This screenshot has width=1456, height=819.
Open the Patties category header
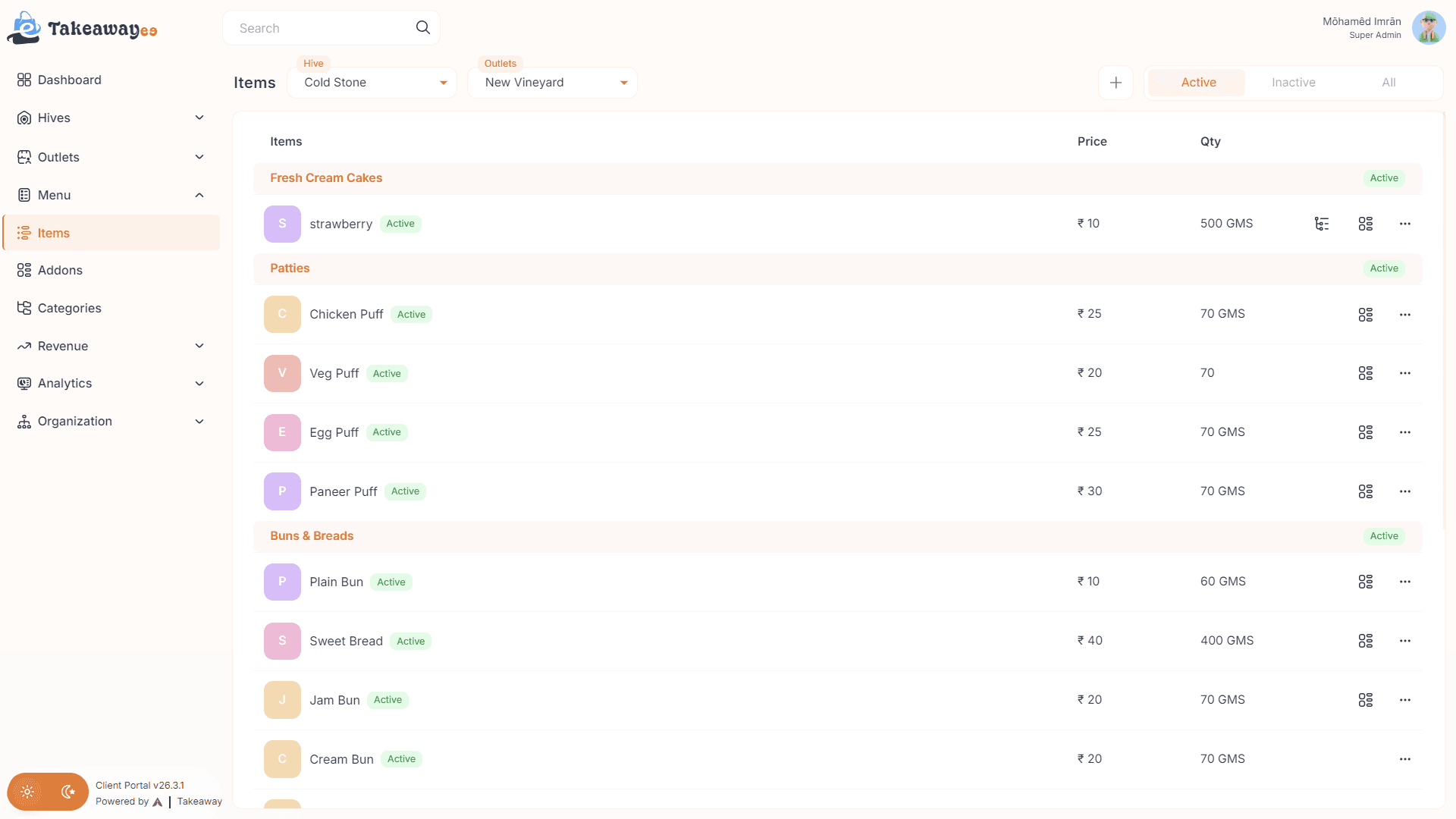coord(837,268)
